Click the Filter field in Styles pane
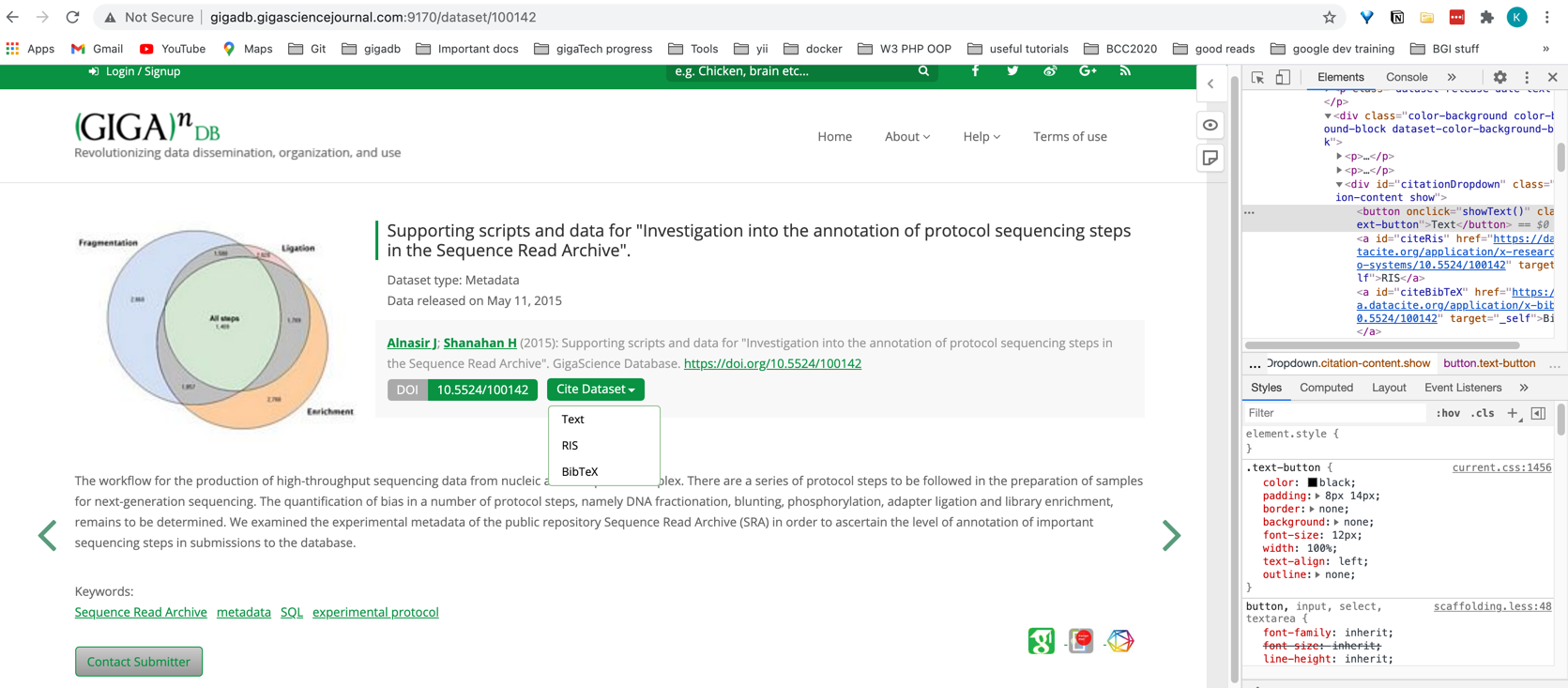1568x688 pixels. click(1334, 413)
